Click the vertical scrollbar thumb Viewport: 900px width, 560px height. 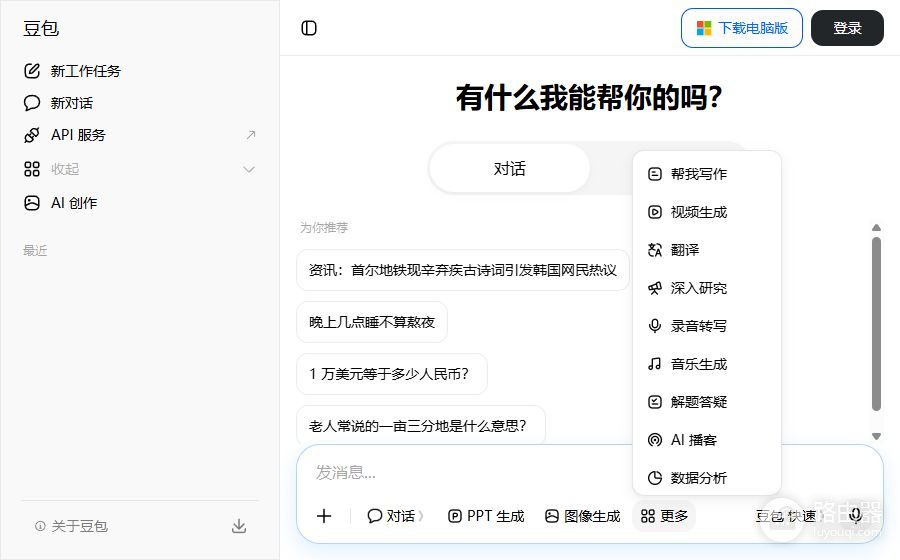point(876,324)
